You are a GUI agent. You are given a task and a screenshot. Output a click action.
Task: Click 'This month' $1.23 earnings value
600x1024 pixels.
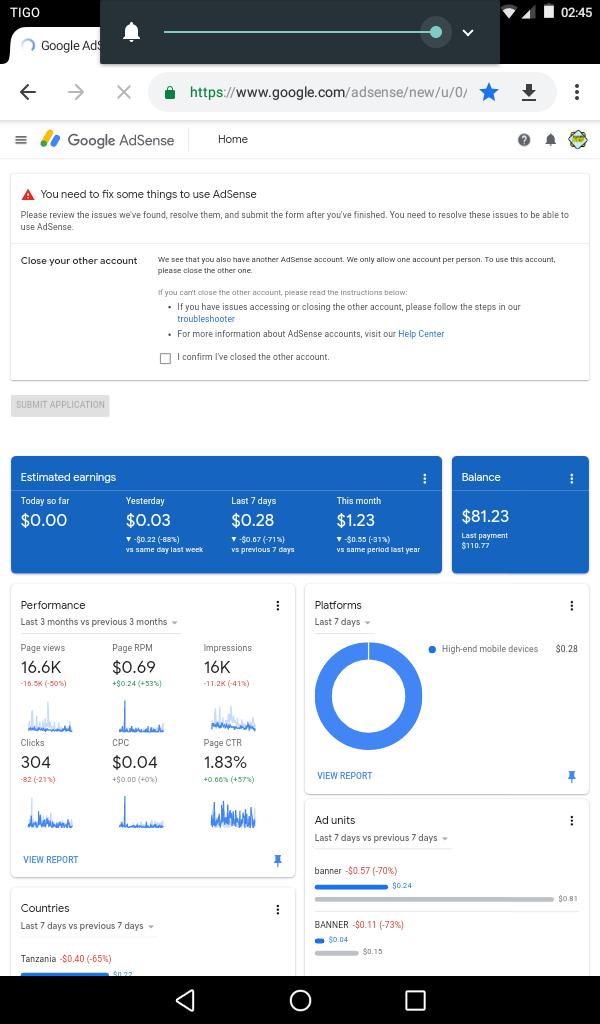click(356, 520)
